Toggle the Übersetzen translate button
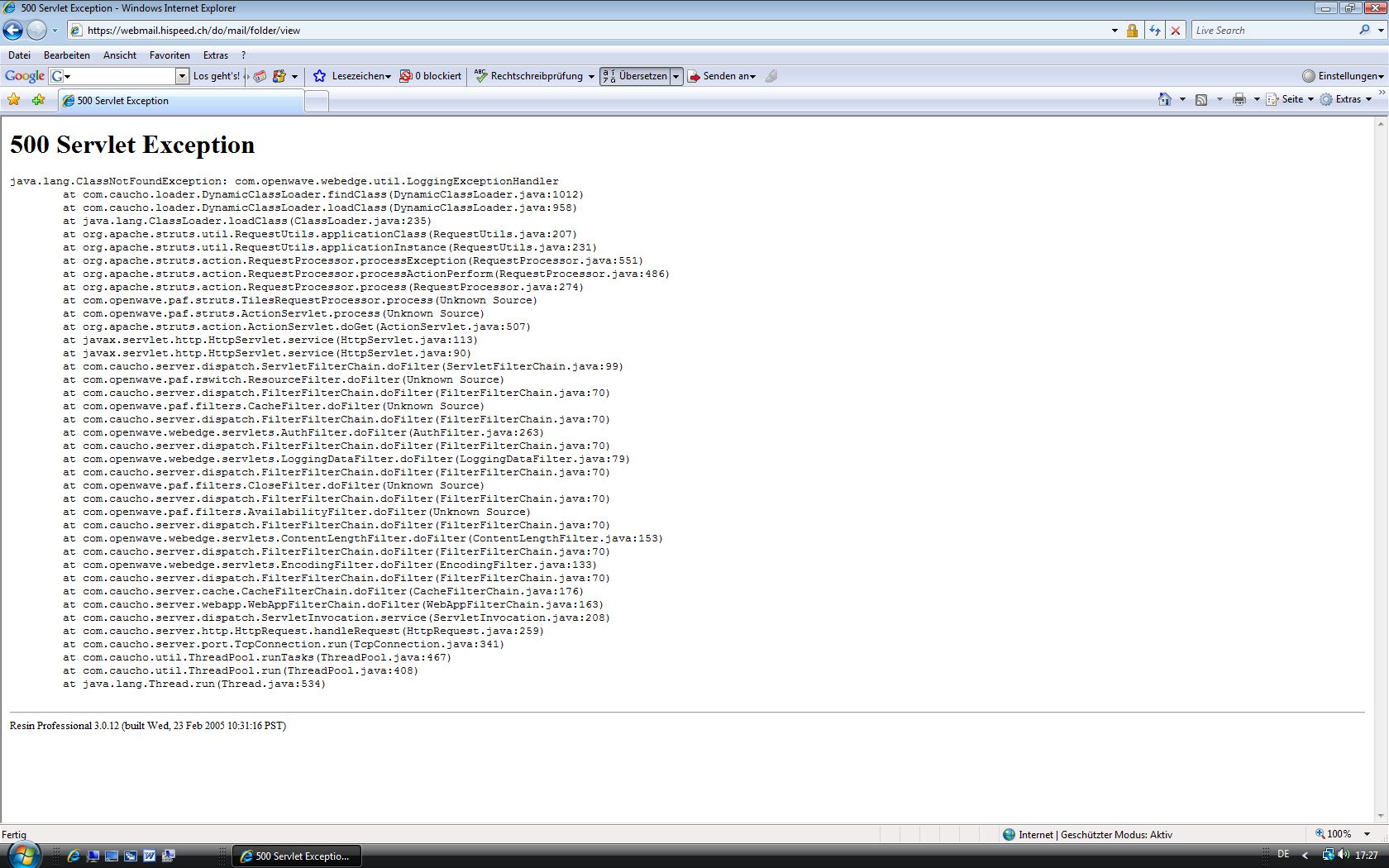 pos(635,76)
